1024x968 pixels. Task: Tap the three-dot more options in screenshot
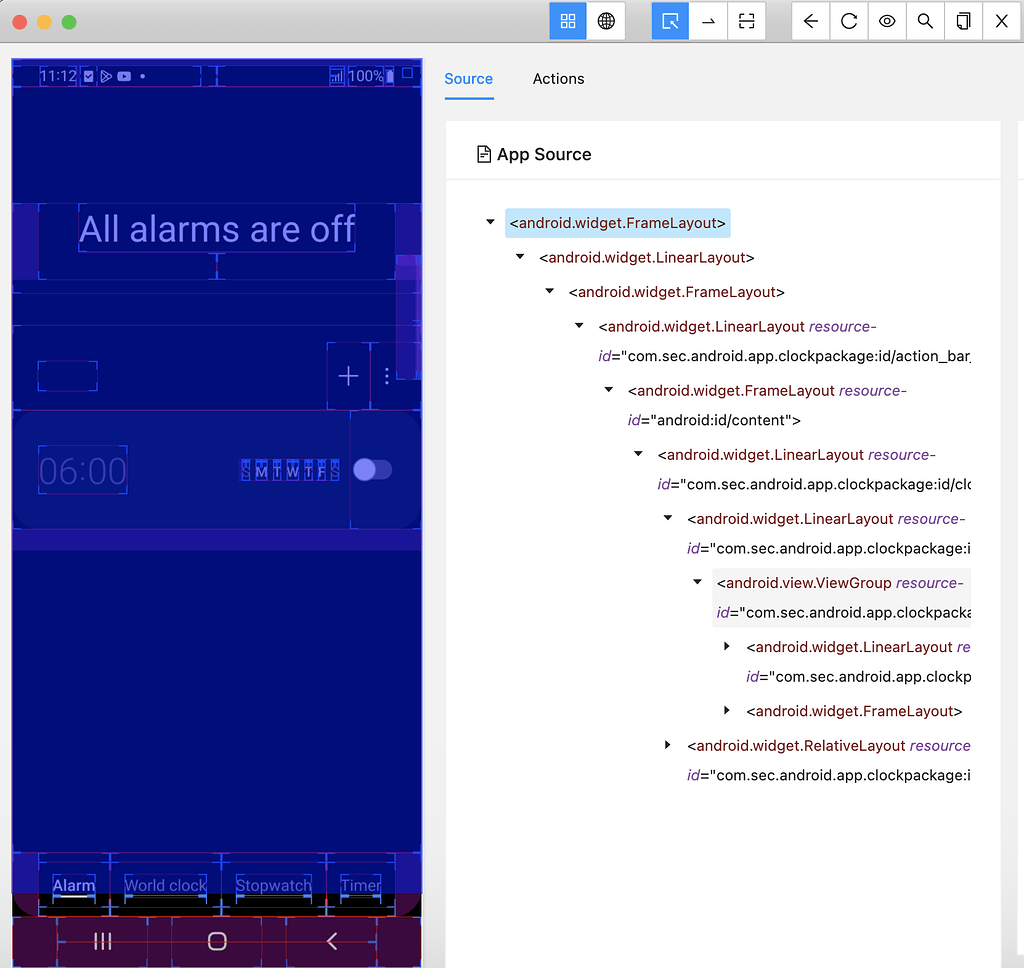click(387, 375)
